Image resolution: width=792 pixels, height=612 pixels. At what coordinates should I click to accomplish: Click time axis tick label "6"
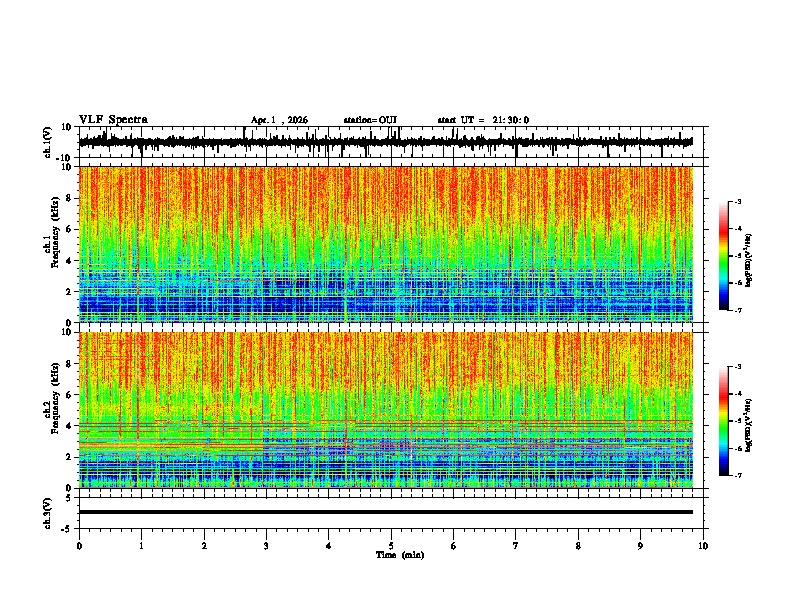pyautogui.click(x=454, y=546)
